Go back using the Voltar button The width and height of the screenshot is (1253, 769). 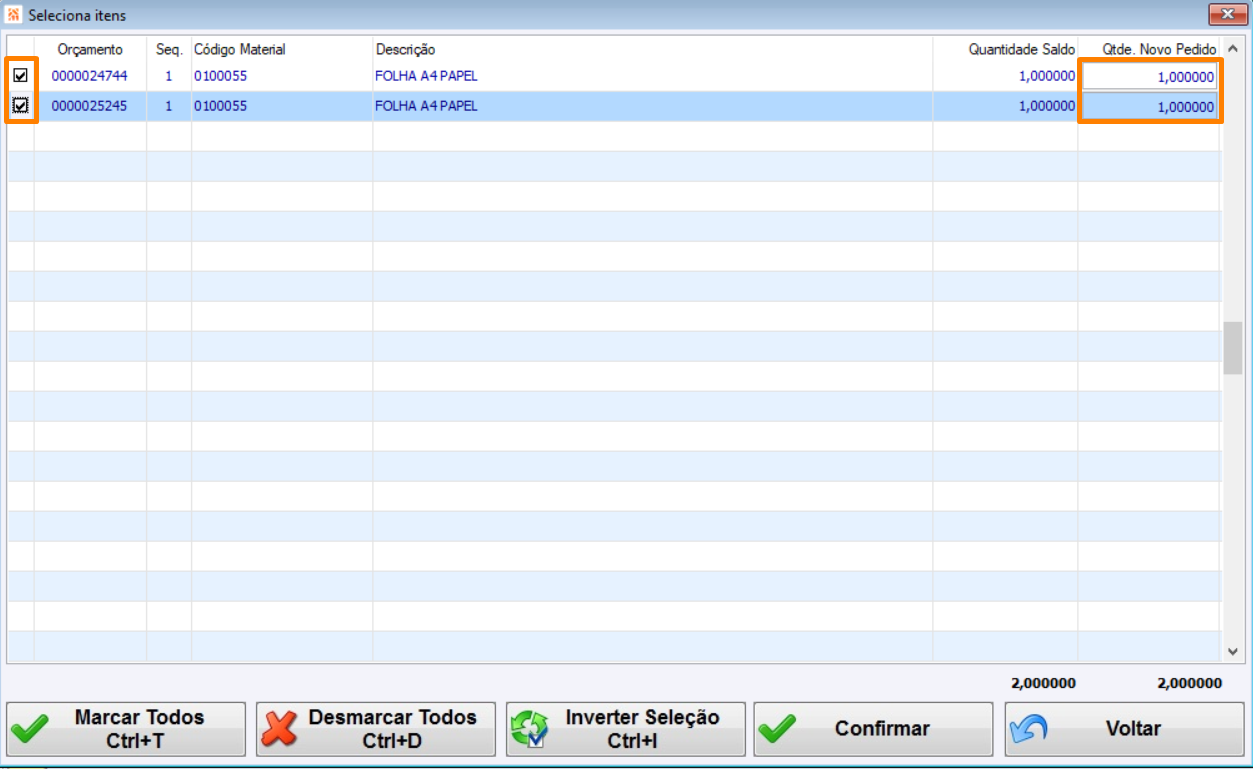1124,729
